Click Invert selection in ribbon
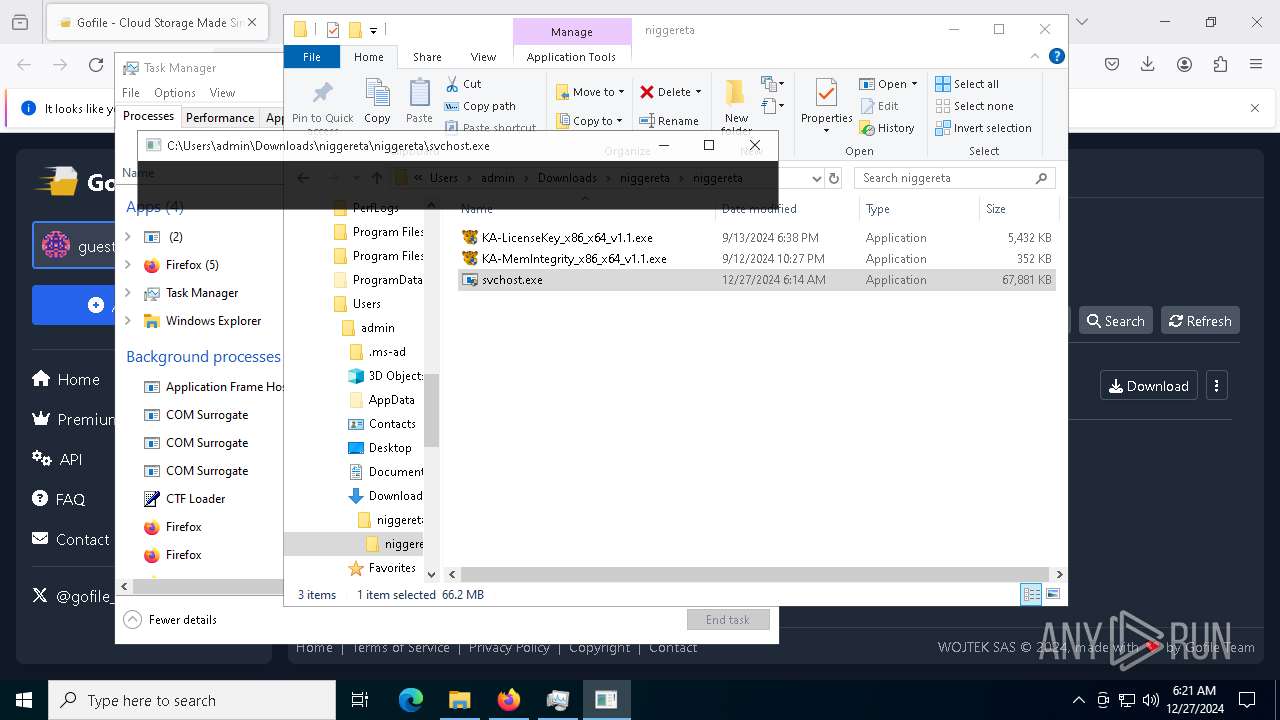 (983, 128)
